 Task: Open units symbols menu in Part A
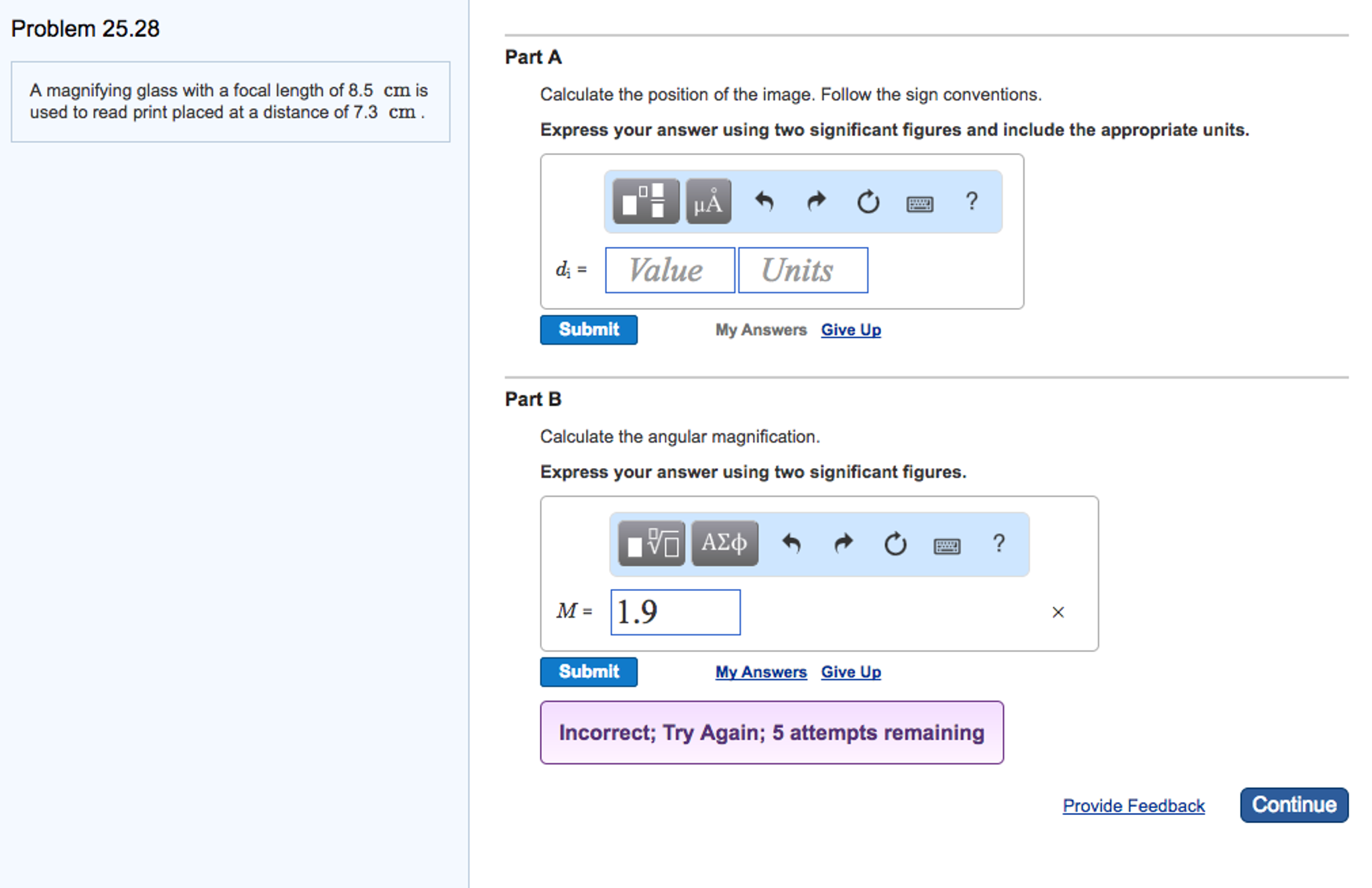(x=708, y=201)
